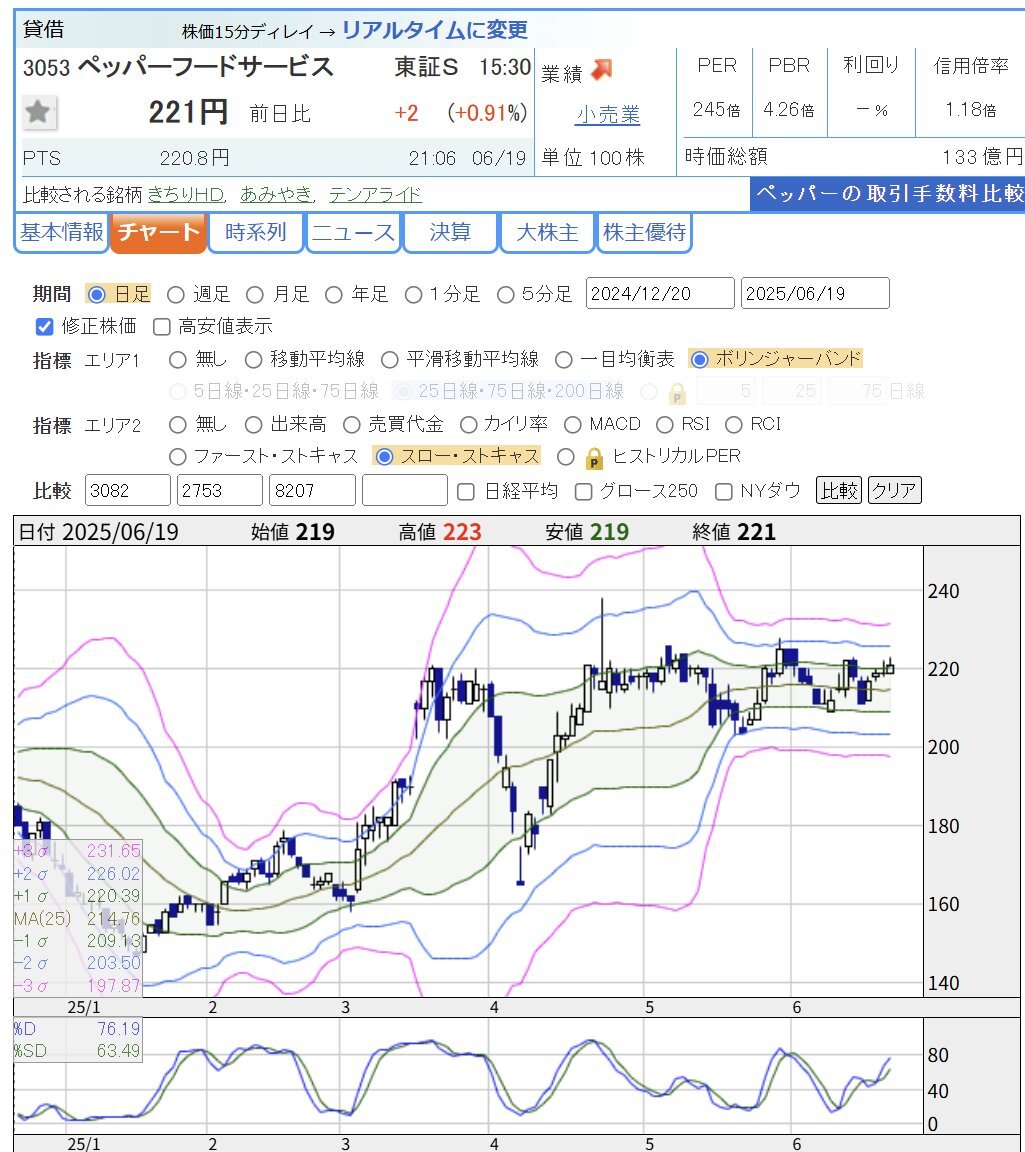This screenshot has width=1025, height=1152.
Task: Open the 決算 tab
Action: coord(450,232)
